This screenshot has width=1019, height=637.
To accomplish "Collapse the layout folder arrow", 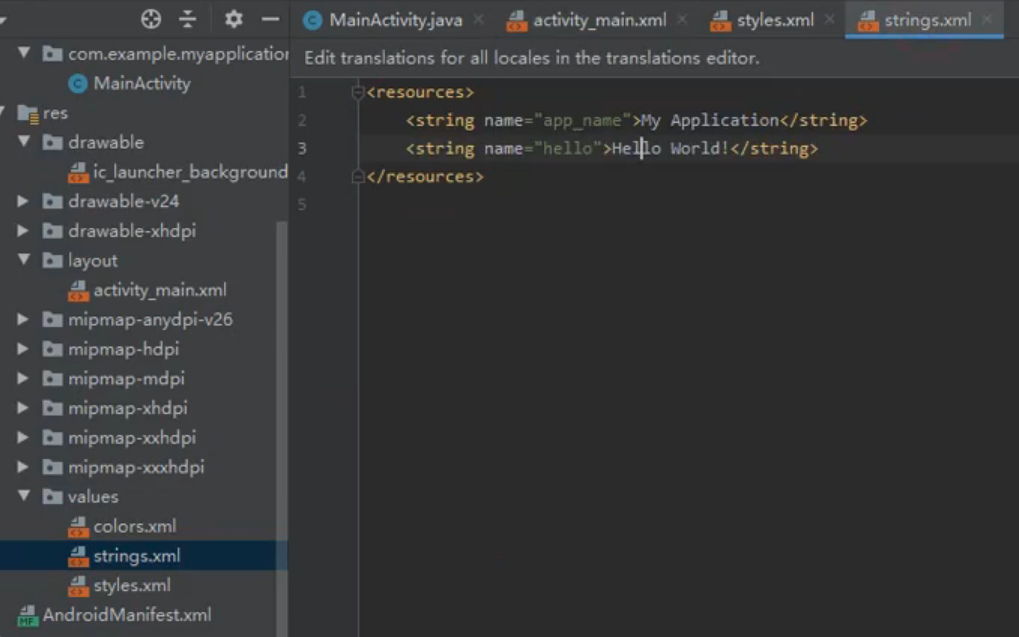I will [x=24, y=259].
